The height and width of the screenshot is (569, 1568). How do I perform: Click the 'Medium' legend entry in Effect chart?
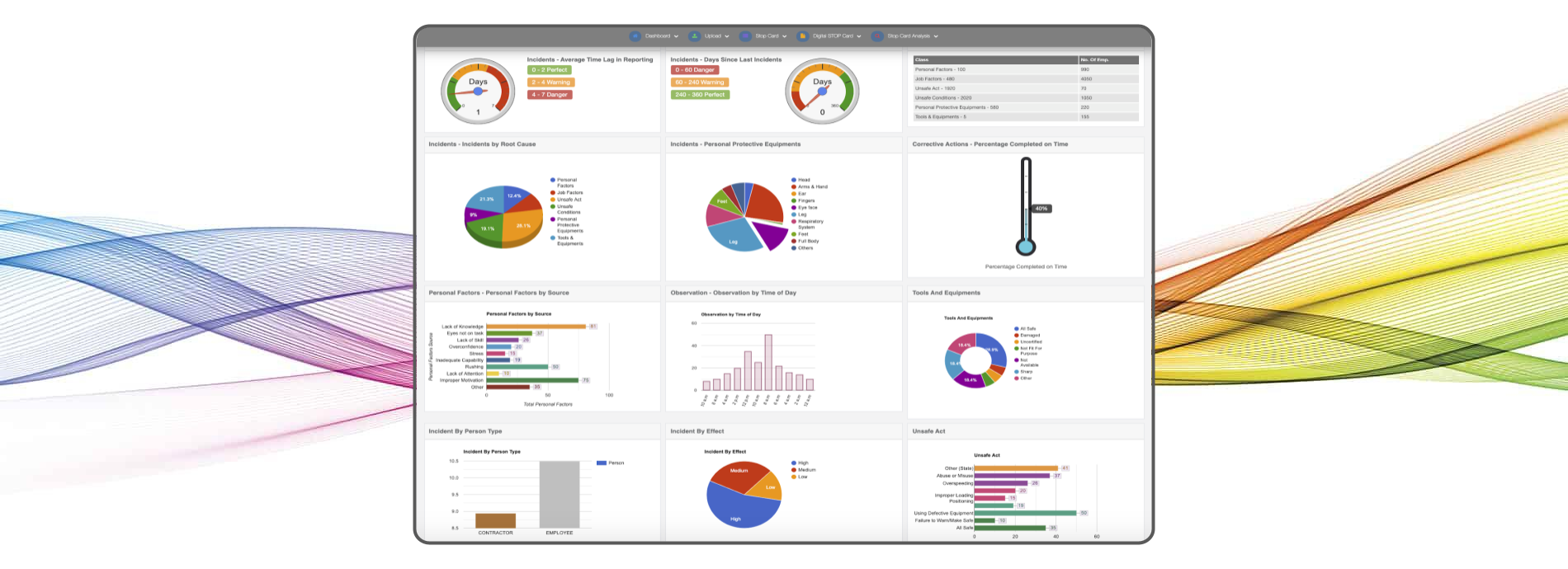(804, 470)
